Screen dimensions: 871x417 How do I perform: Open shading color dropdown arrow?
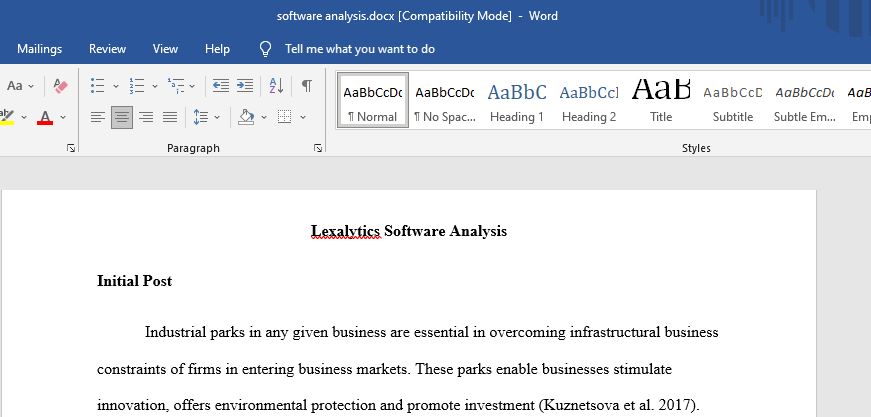(x=264, y=117)
